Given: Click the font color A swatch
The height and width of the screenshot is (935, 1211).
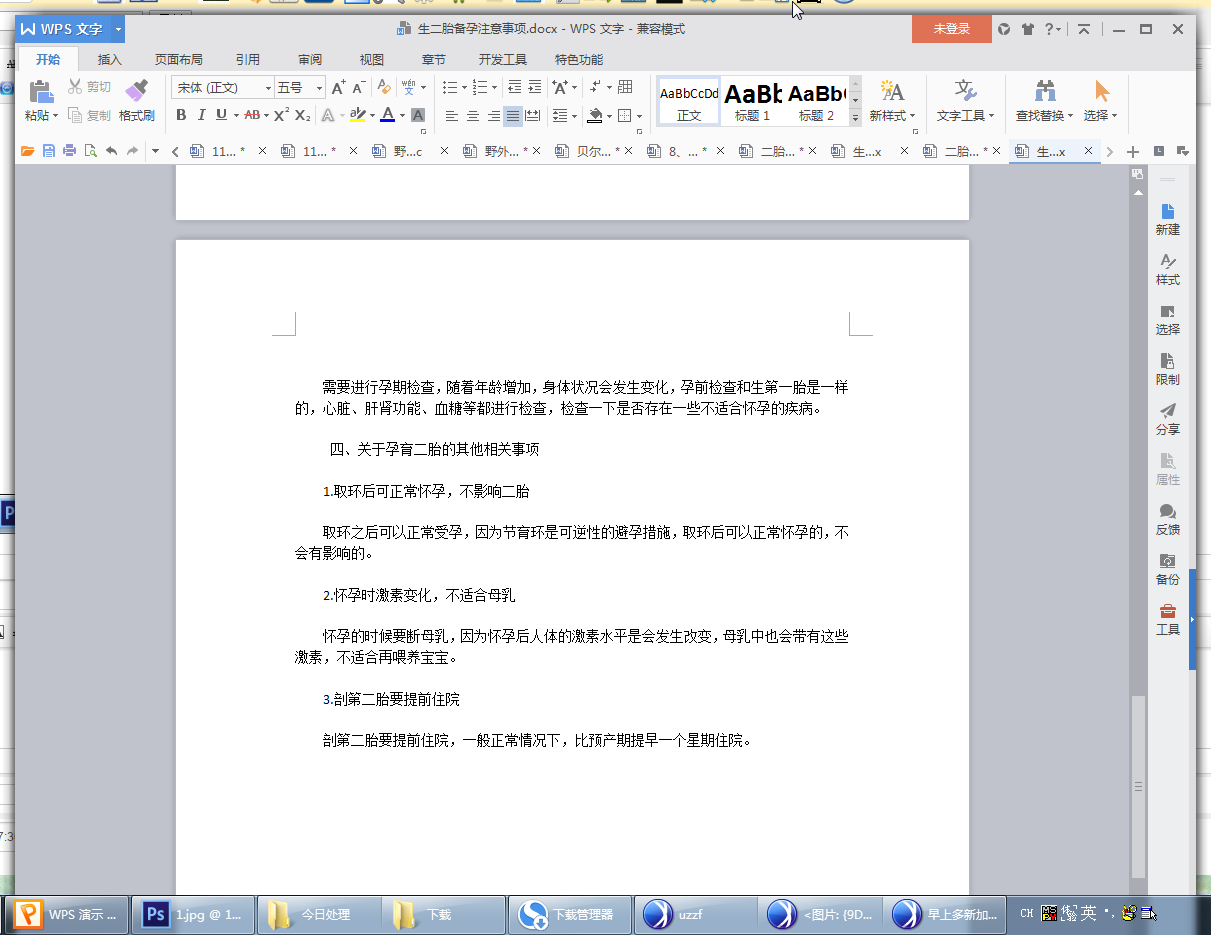Looking at the screenshot, I should 387,115.
